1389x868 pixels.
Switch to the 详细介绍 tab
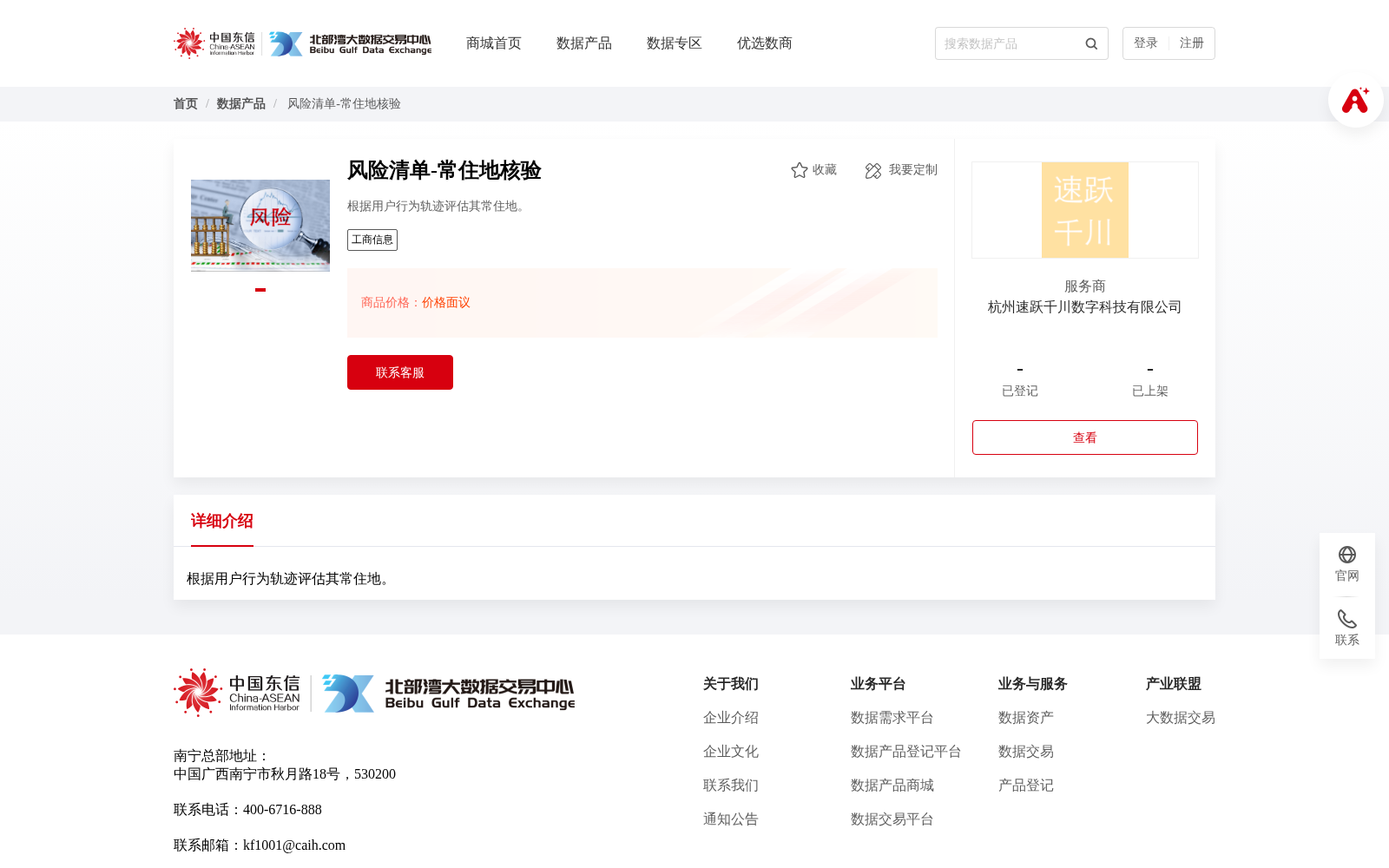[x=222, y=521]
